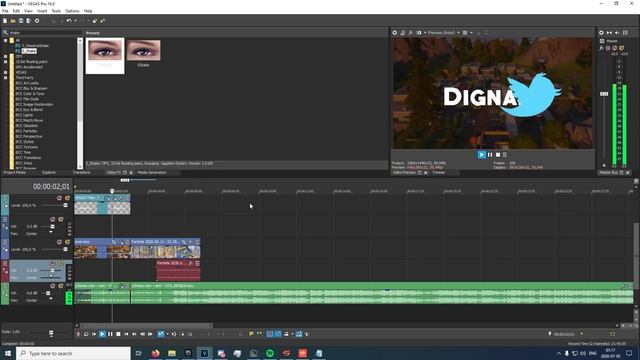This screenshot has height=360, width=640.
Task: Select GPU Accelerated in plugin tree
Action: point(29,67)
